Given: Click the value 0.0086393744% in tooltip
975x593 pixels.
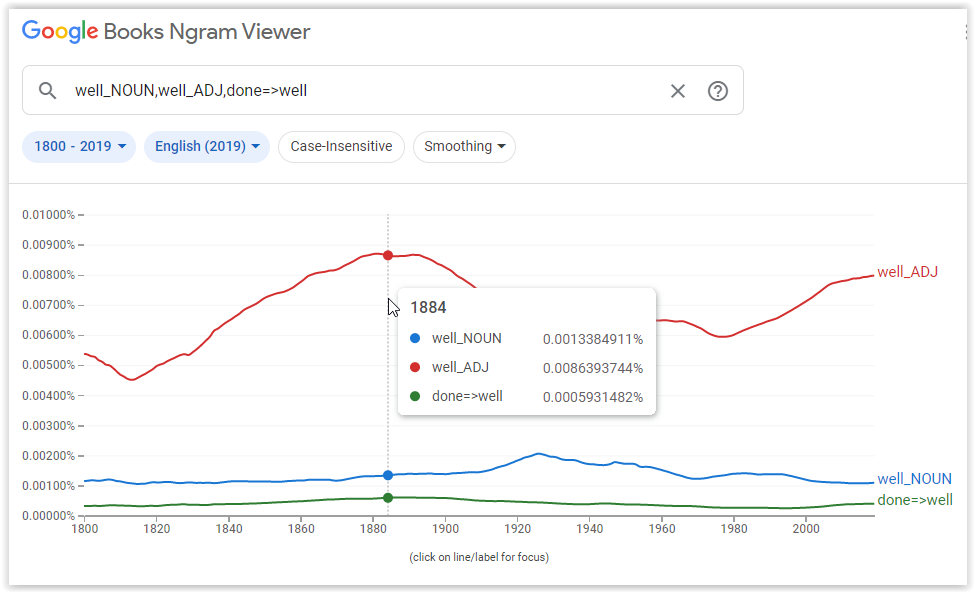Looking at the screenshot, I should (x=593, y=369).
